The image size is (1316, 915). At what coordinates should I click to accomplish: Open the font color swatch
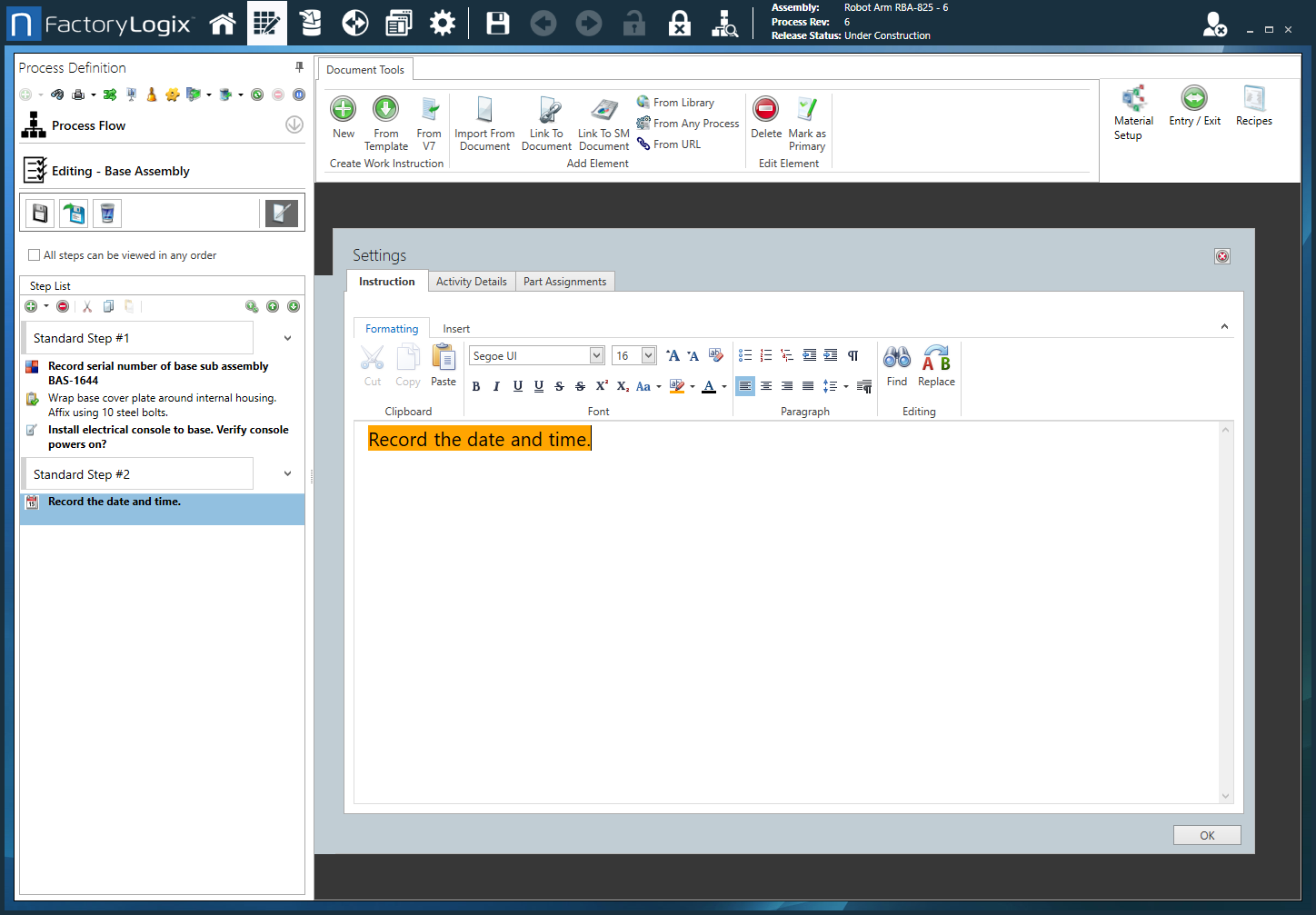(709, 386)
